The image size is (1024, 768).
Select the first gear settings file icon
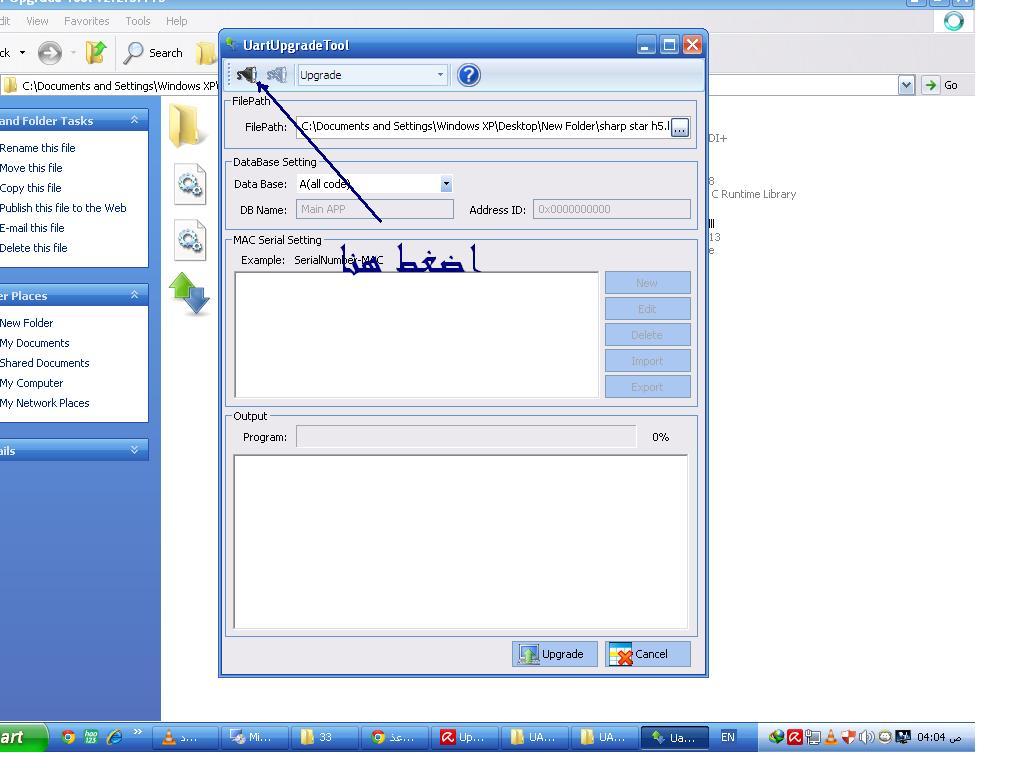pos(190,184)
